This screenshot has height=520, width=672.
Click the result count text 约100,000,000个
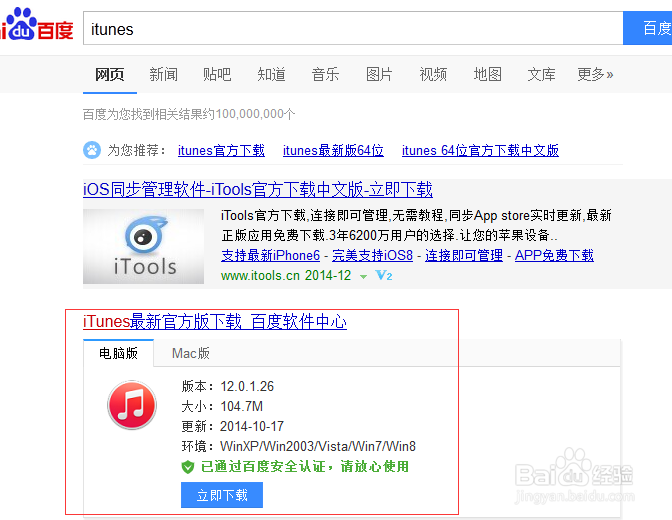[249, 114]
